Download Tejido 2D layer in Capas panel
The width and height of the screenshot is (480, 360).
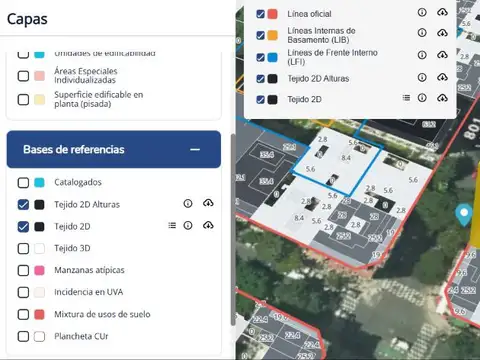click(x=208, y=225)
